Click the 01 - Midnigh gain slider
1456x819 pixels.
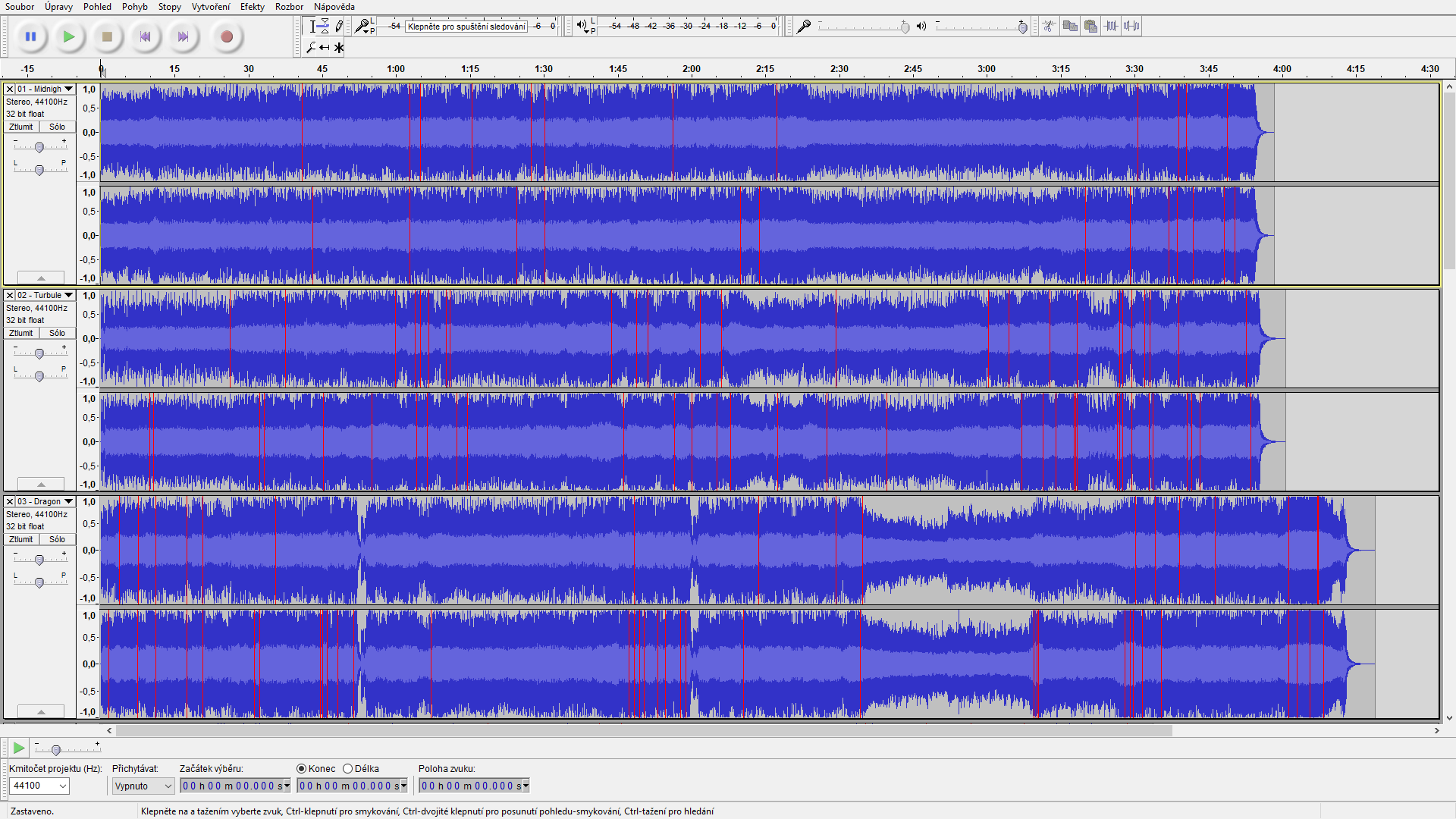coord(39,147)
